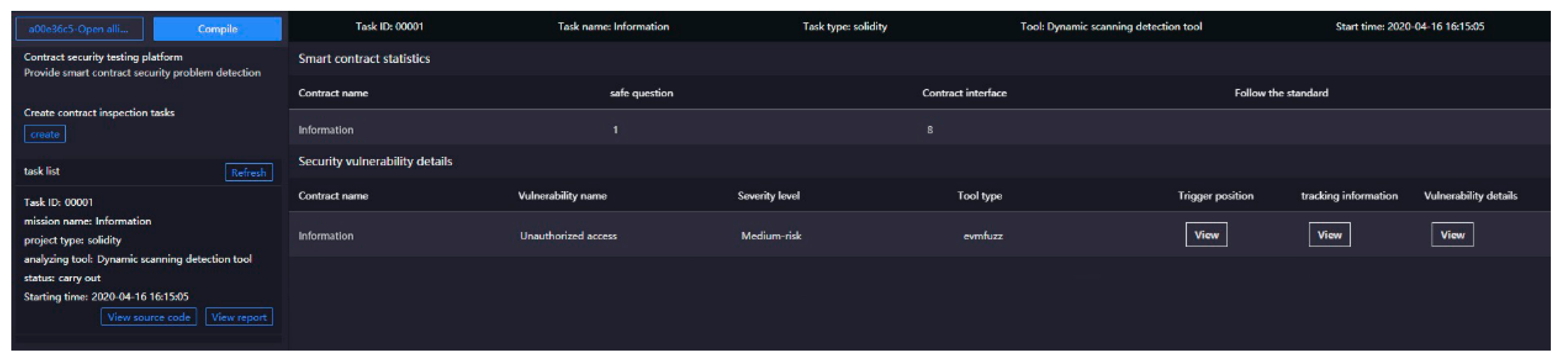The image size is (1568, 361).
Task: Select the Information row in contract statistics
Action: point(326,130)
